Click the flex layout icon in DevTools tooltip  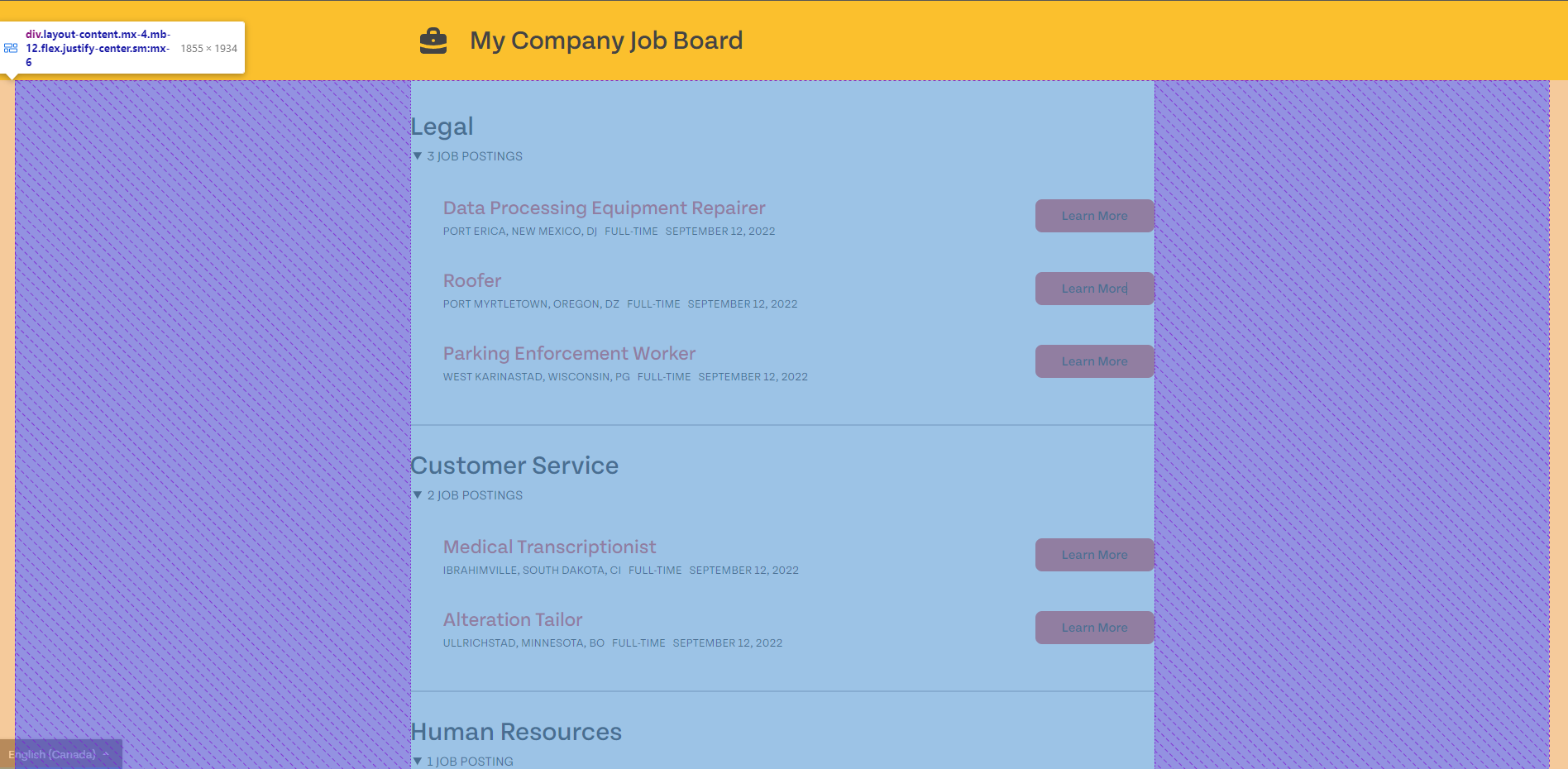(x=11, y=48)
